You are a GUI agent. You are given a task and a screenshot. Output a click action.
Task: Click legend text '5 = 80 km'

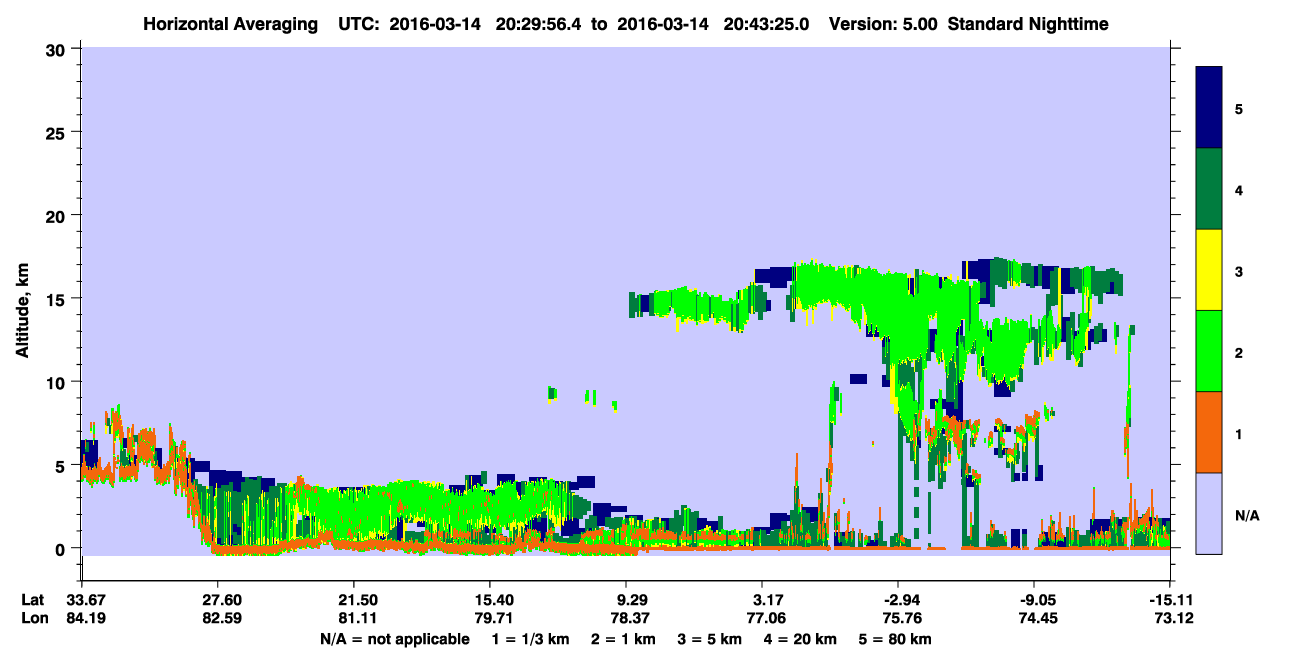(896, 639)
